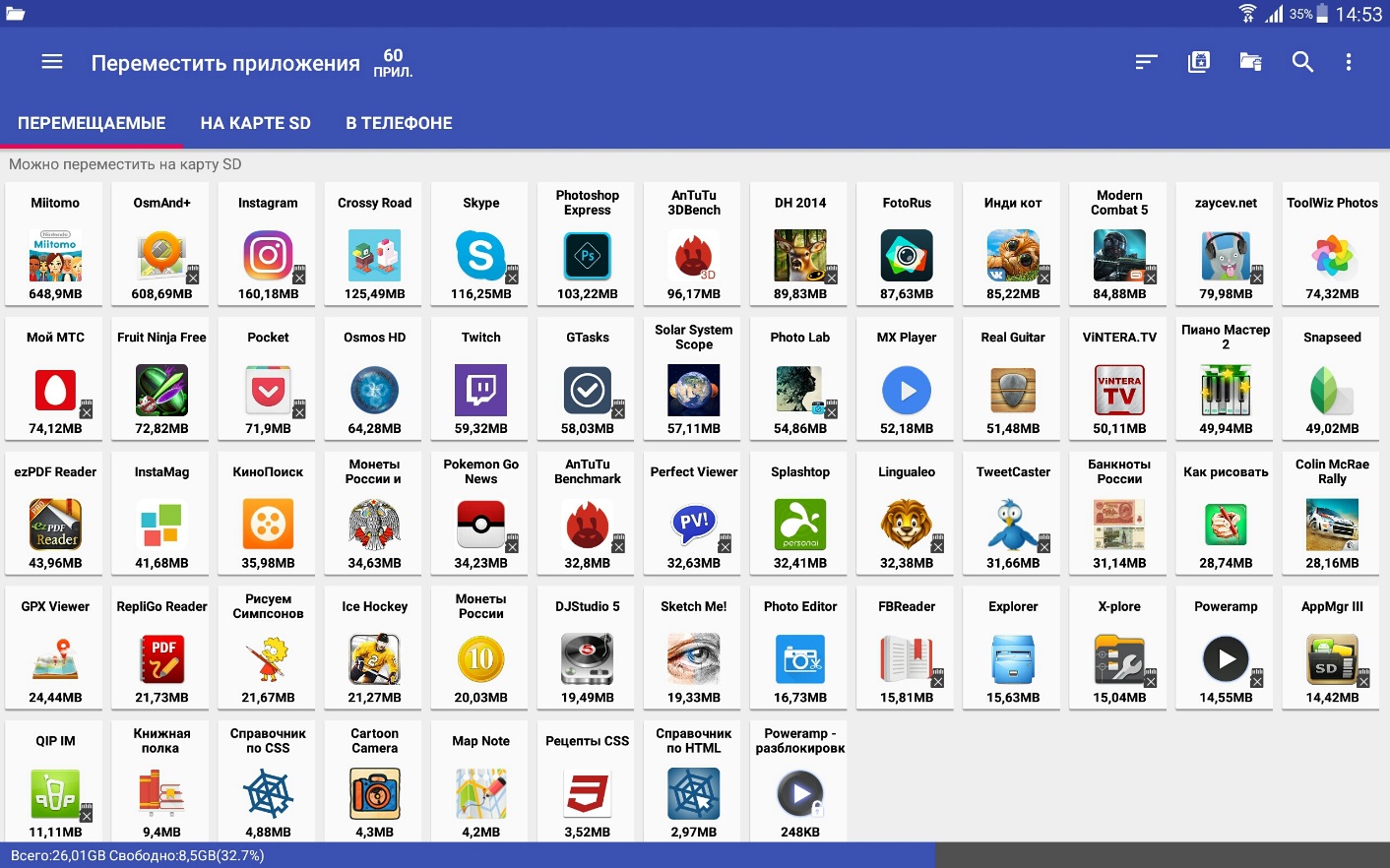Select the GTasks checkmark icon

(588, 391)
